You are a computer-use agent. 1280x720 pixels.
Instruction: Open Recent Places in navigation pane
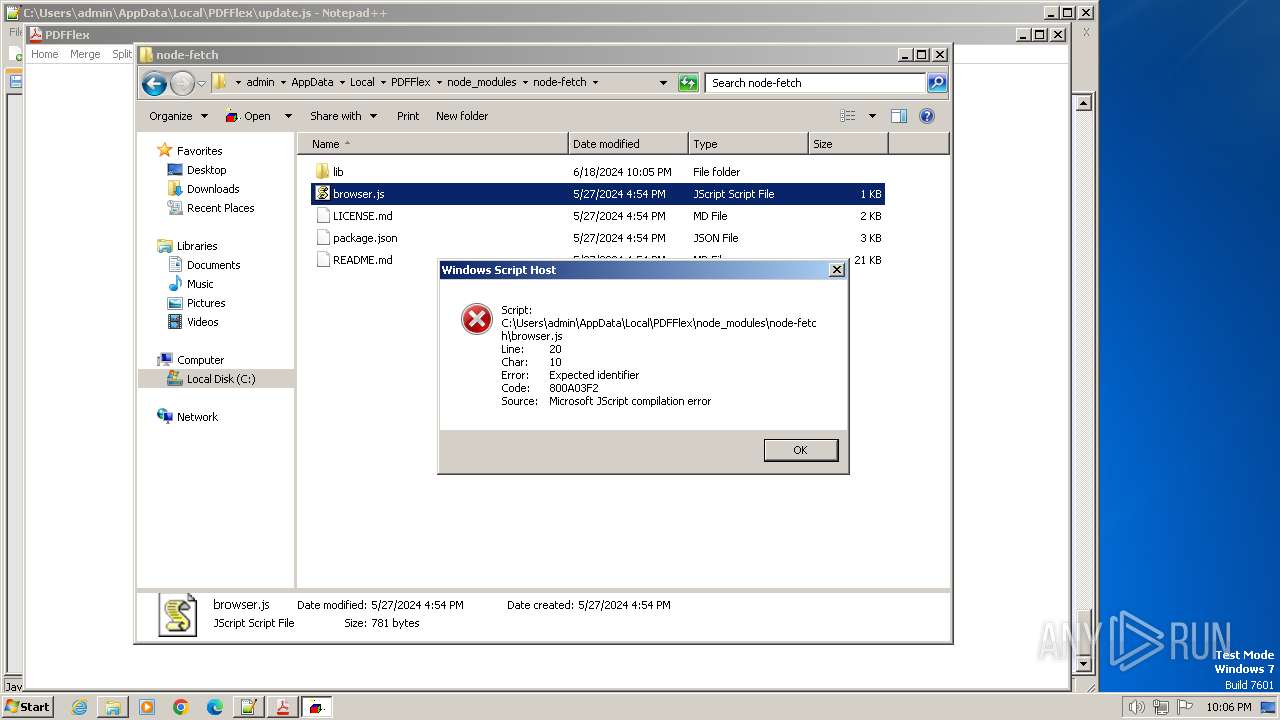(x=220, y=208)
